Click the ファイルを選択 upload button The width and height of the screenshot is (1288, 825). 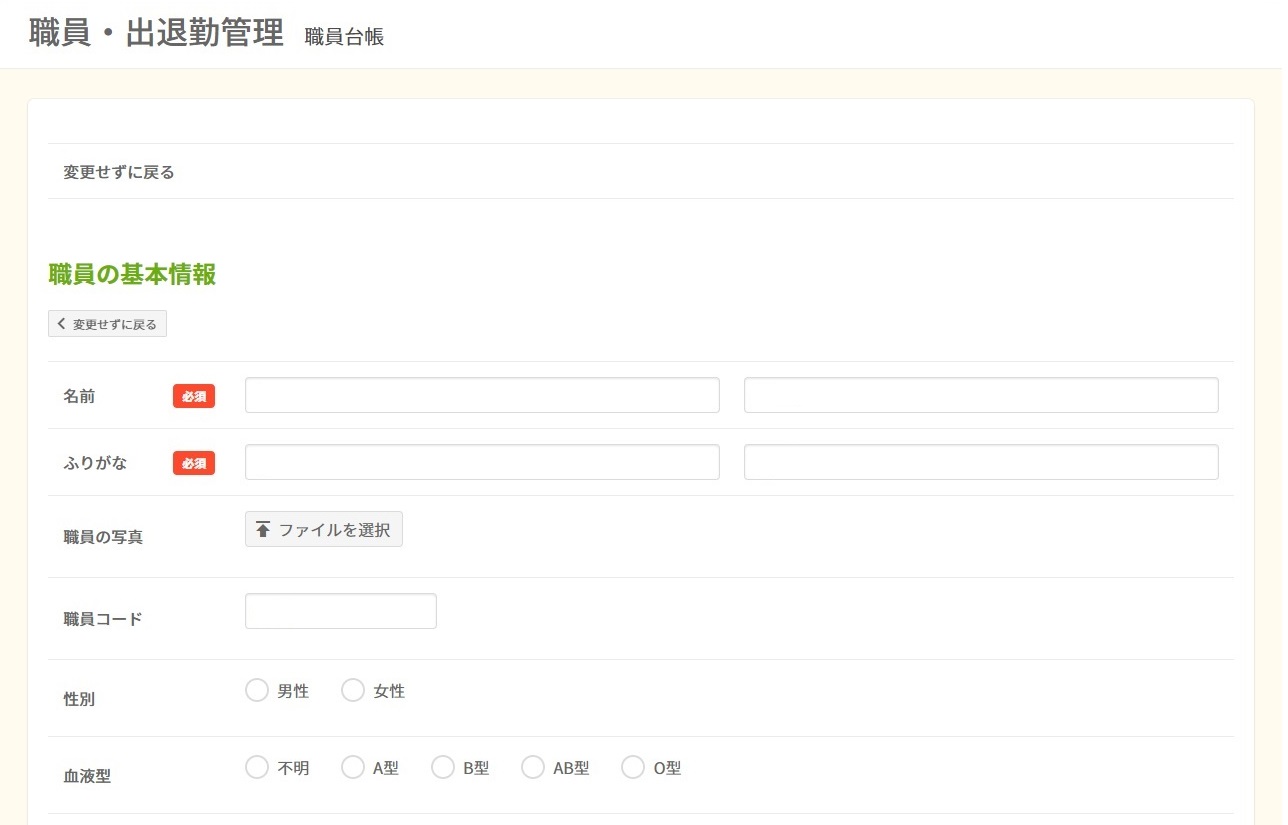(324, 529)
